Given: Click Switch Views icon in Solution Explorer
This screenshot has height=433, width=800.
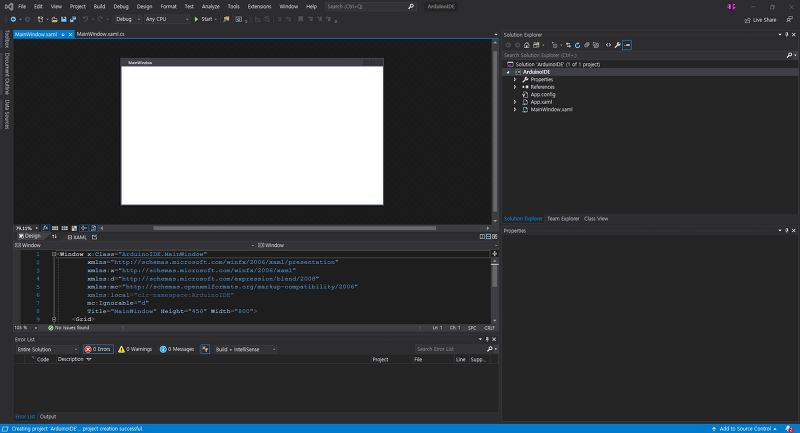Looking at the screenshot, I should [x=536, y=45].
